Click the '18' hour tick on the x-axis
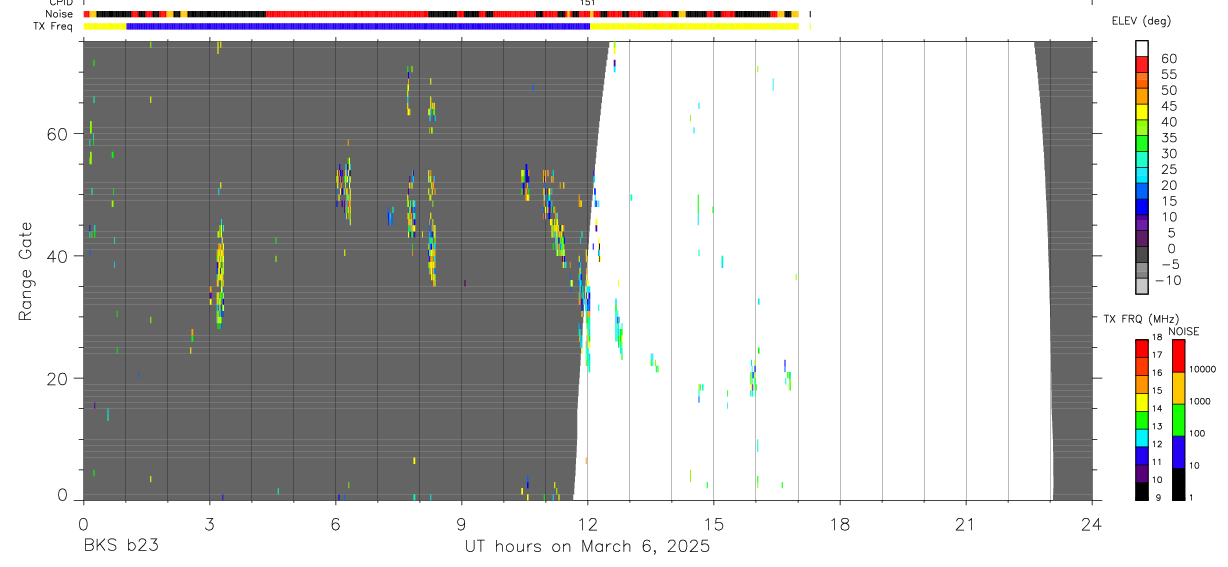The width and height of the screenshot is (1228, 567). coord(840,523)
